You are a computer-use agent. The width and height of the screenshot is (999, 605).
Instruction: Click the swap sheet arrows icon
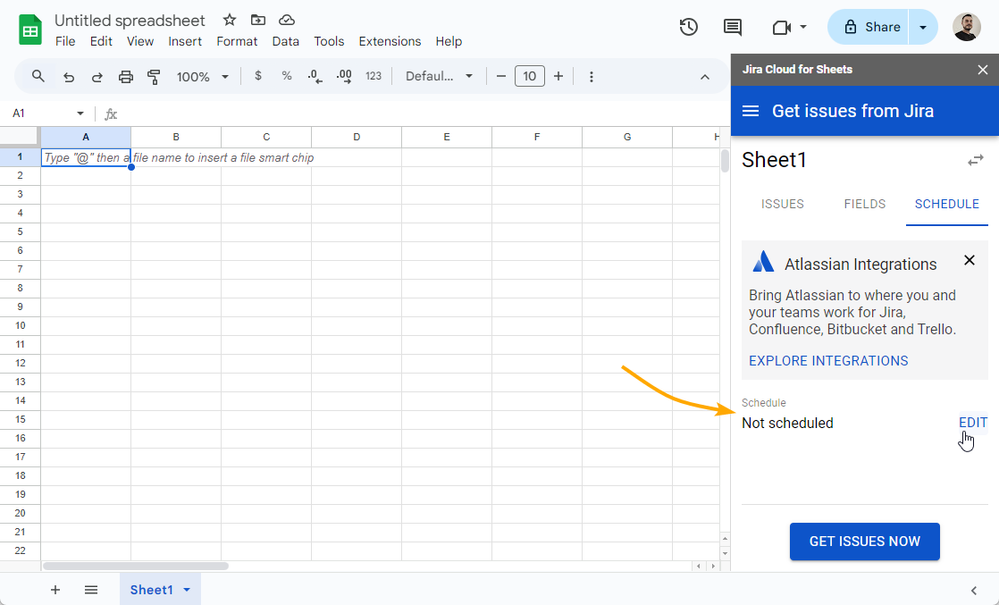[x=975, y=160]
